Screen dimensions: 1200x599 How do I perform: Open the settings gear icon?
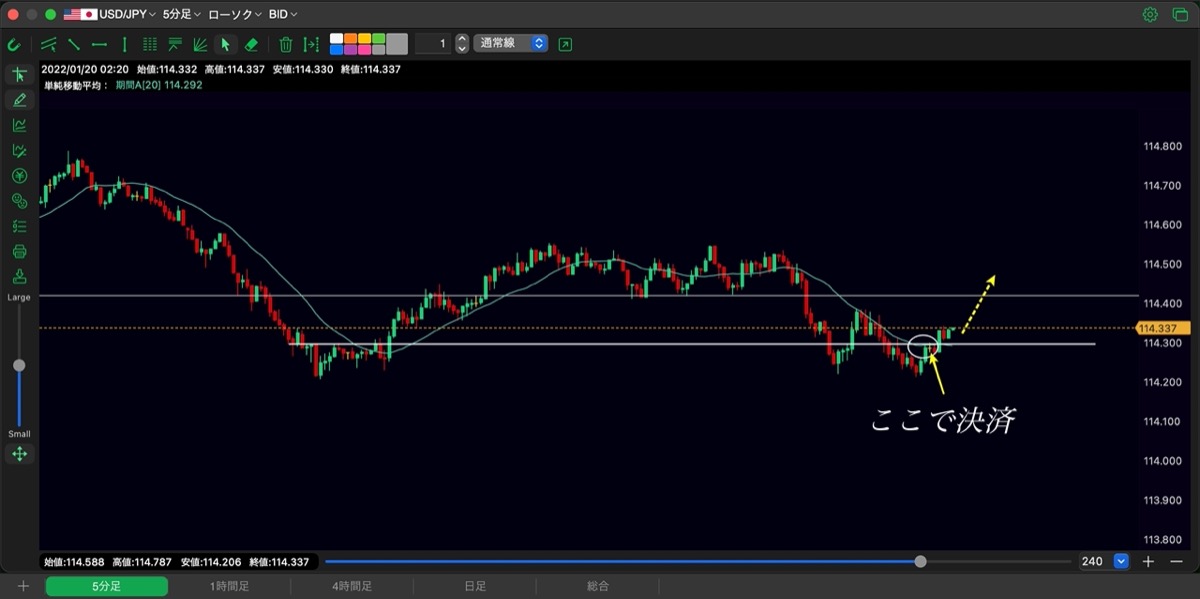1151,15
